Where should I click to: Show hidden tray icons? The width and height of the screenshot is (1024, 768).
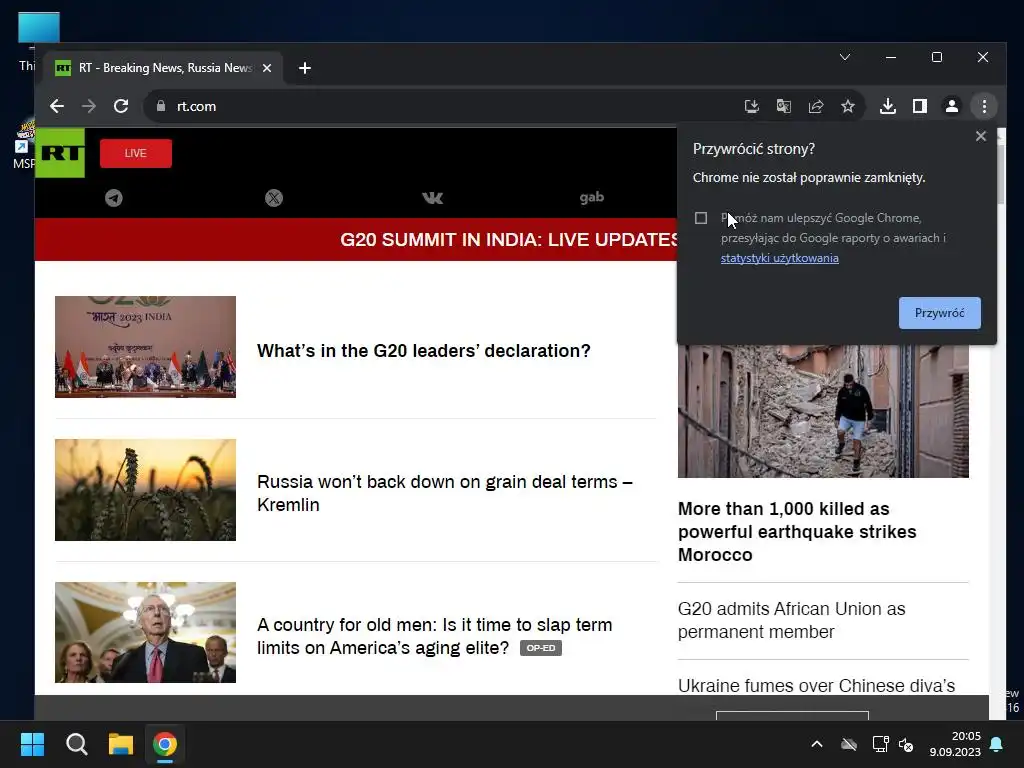click(x=816, y=744)
